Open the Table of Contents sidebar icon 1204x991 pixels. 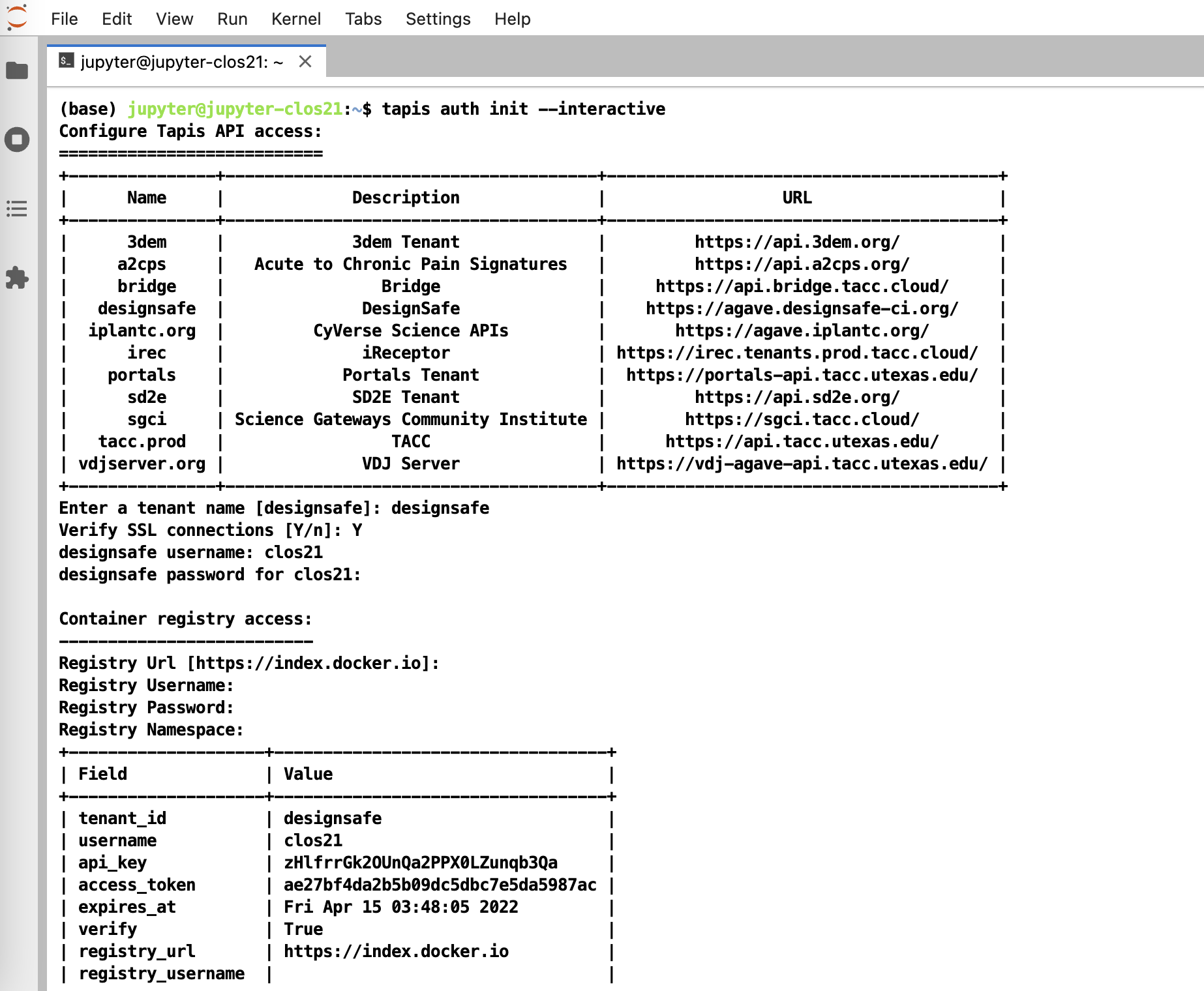click(17, 209)
